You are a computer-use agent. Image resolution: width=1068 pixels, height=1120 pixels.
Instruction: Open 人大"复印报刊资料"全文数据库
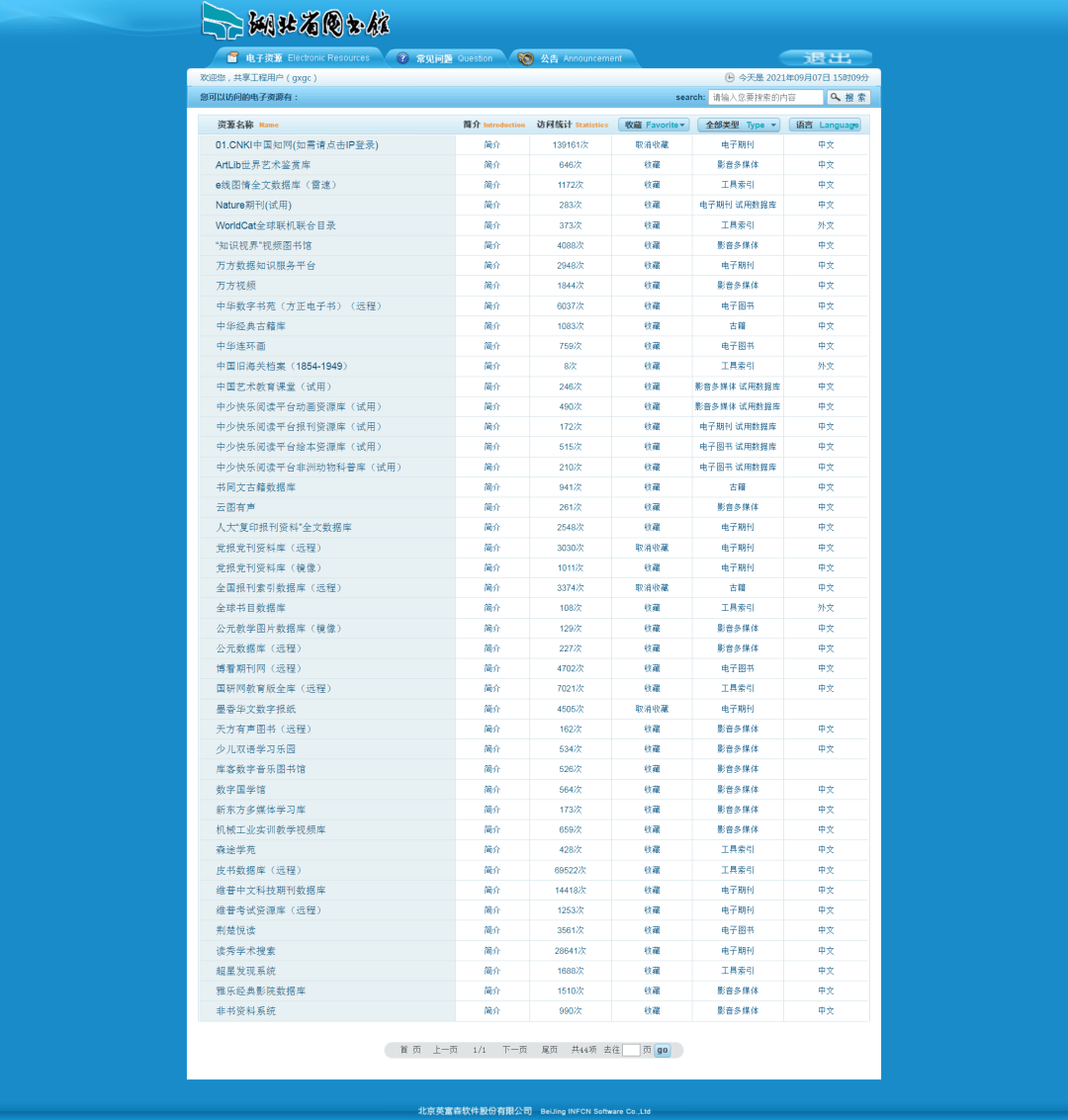[x=284, y=527]
